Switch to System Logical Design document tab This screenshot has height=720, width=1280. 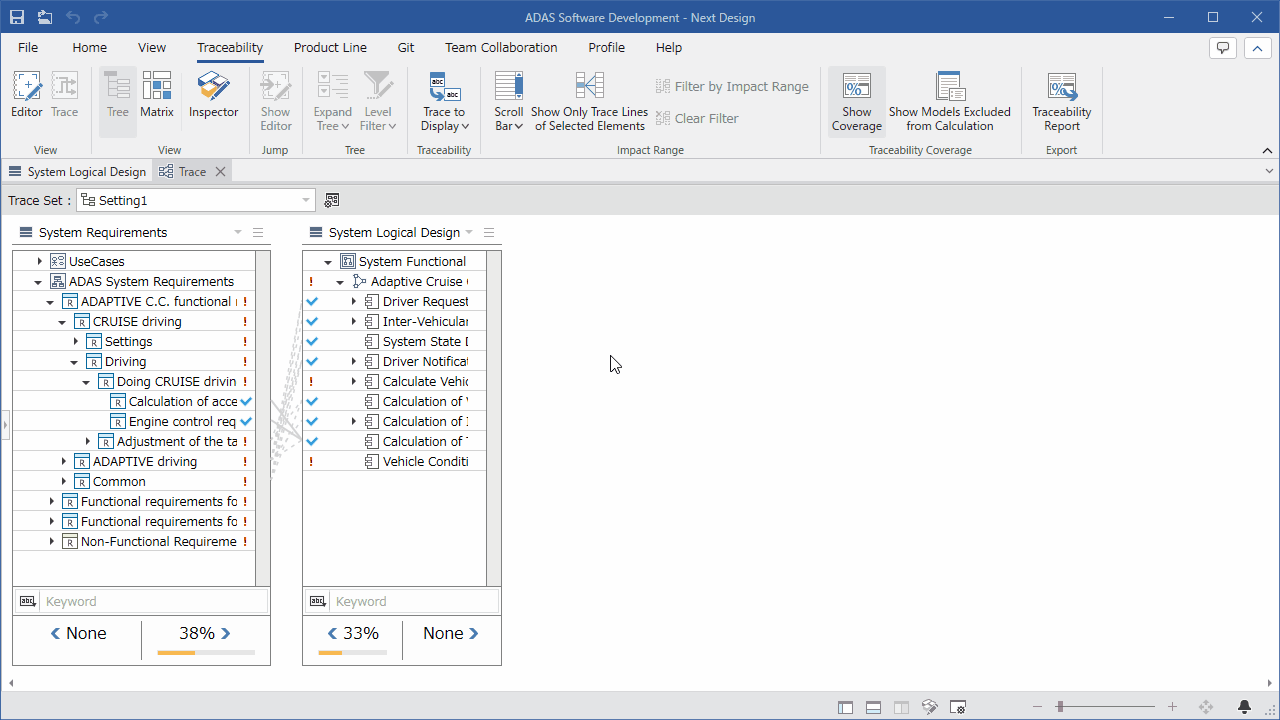(x=77, y=172)
